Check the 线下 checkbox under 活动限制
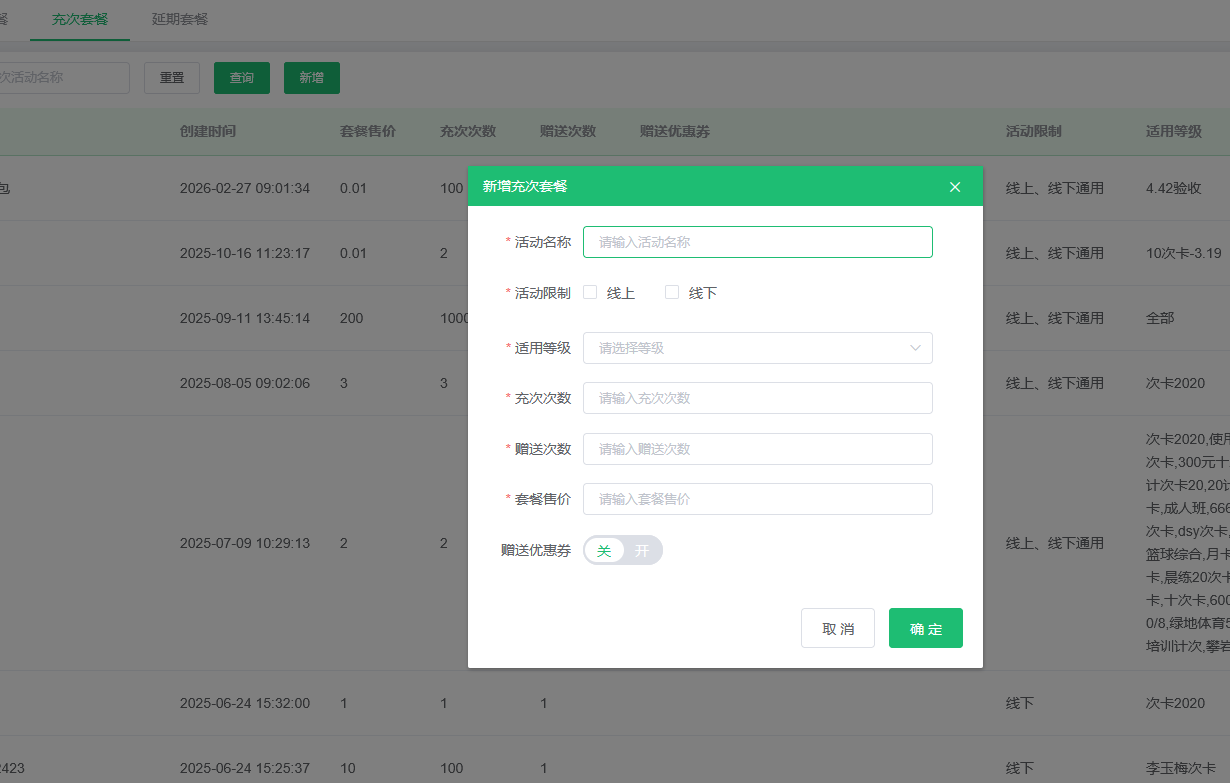The width and height of the screenshot is (1230, 783). point(671,291)
